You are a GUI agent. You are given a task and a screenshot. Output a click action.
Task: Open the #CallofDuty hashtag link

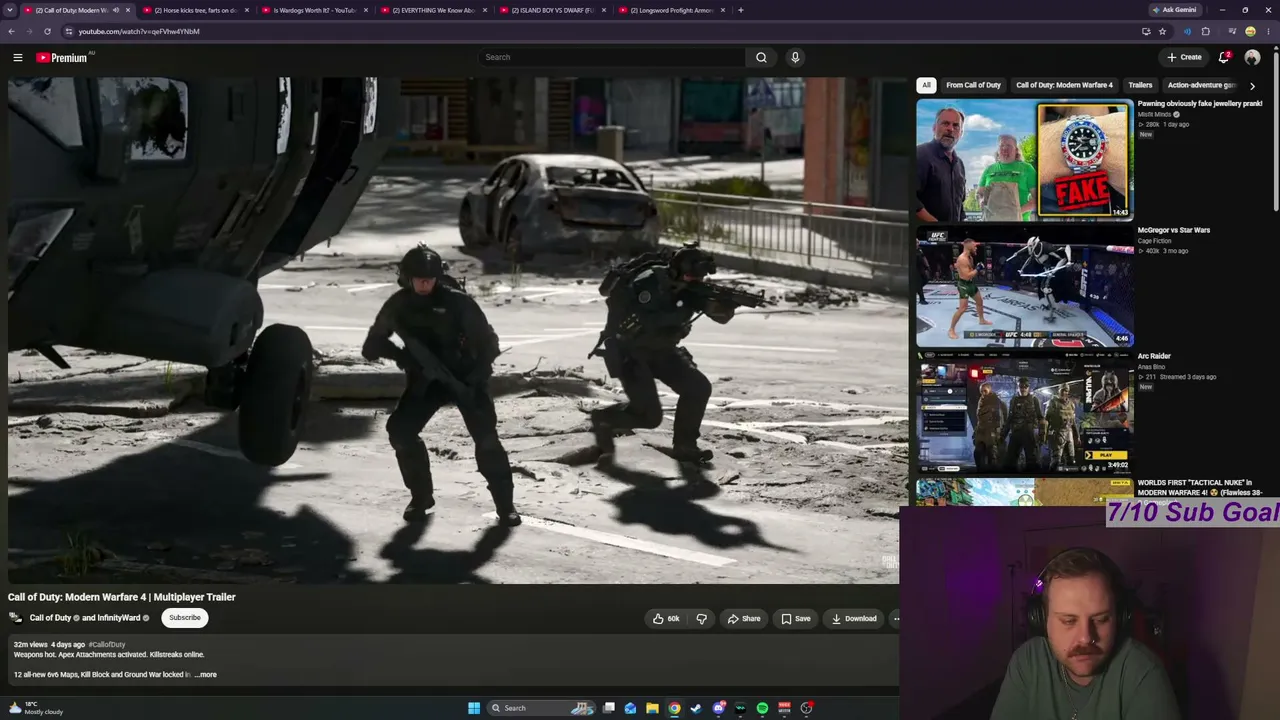pyautogui.click(x=107, y=645)
